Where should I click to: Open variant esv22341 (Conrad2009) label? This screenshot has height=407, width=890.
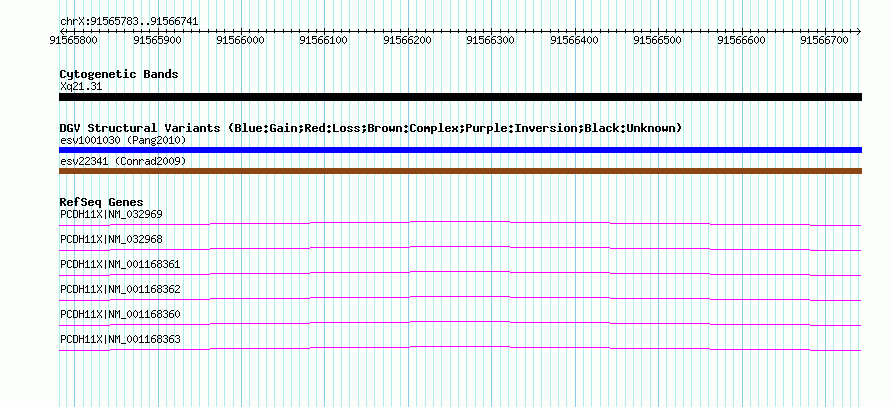pyautogui.click(x=123, y=162)
